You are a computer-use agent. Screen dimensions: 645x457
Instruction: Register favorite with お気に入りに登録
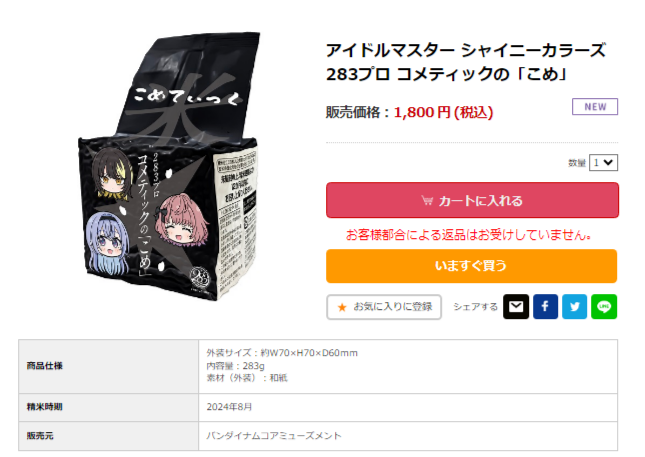pos(384,307)
